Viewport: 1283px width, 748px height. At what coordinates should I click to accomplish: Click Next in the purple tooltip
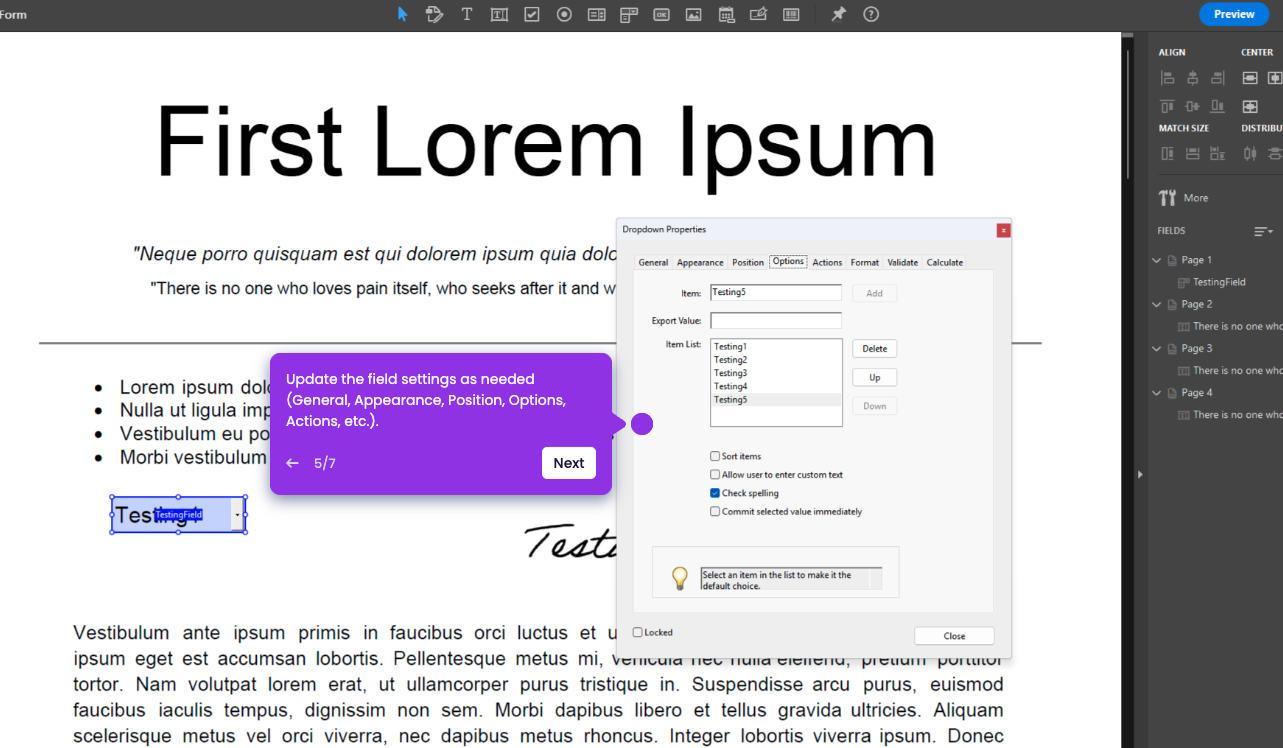pyautogui.click(x=569, y=463)
